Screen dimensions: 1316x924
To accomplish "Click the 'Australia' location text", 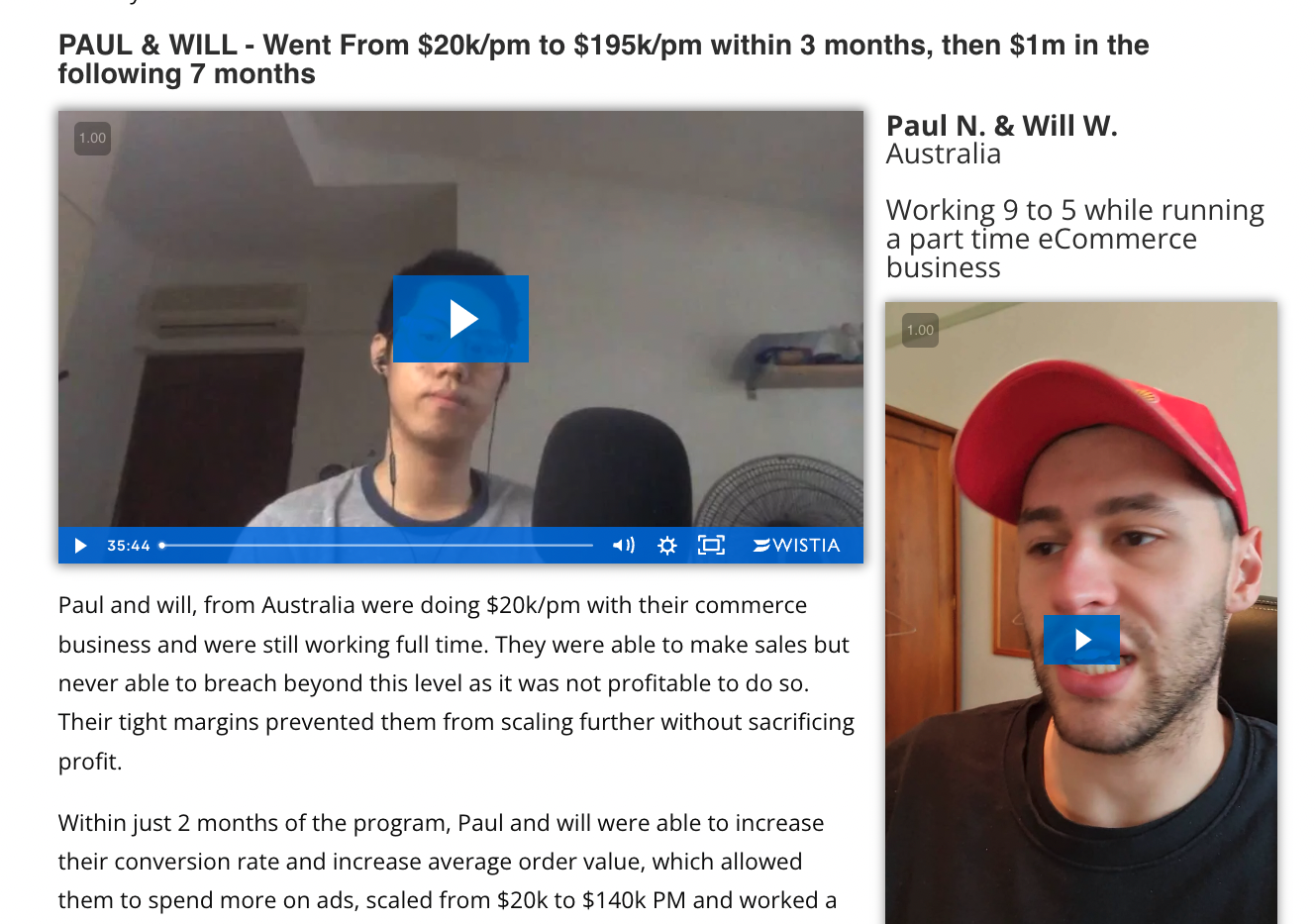I will (x=944, y=154).
